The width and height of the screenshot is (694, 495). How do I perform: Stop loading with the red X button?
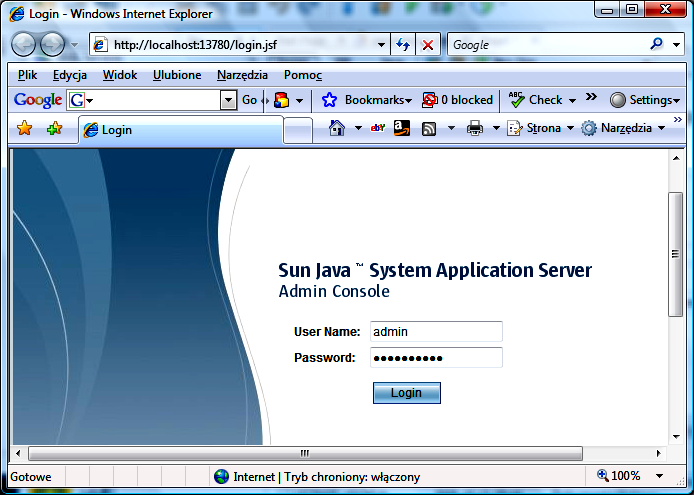pyautogui.click(x=428, y=45)
